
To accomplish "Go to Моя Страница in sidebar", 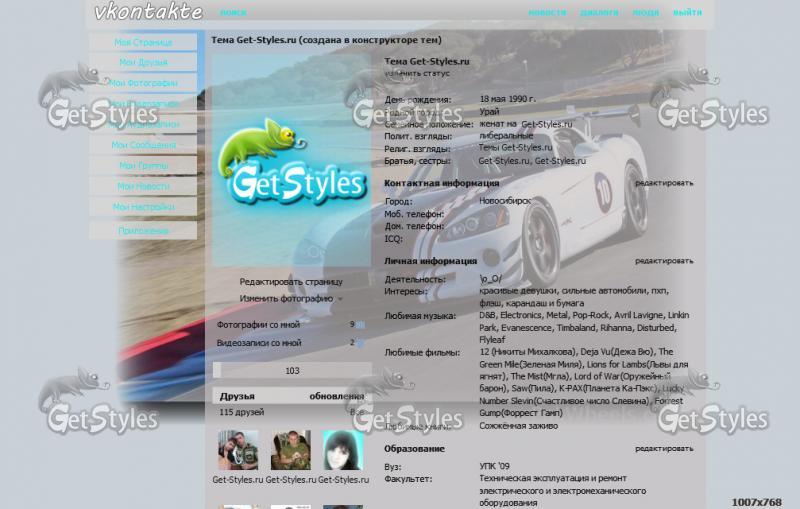I will 143,42.
